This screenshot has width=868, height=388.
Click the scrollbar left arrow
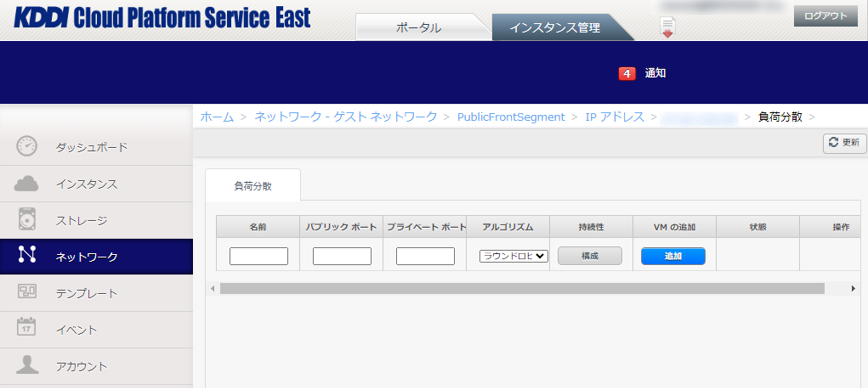coord(213,288)
